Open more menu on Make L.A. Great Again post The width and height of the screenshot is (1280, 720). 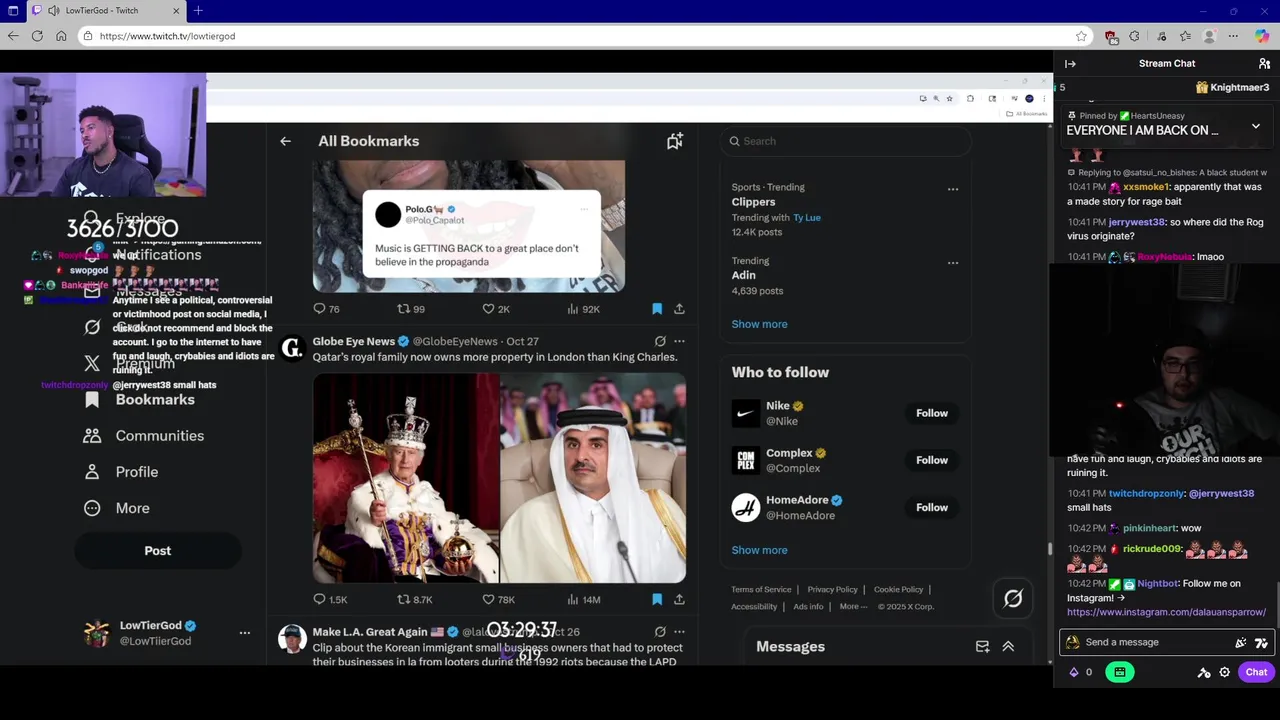coord(679,632)
